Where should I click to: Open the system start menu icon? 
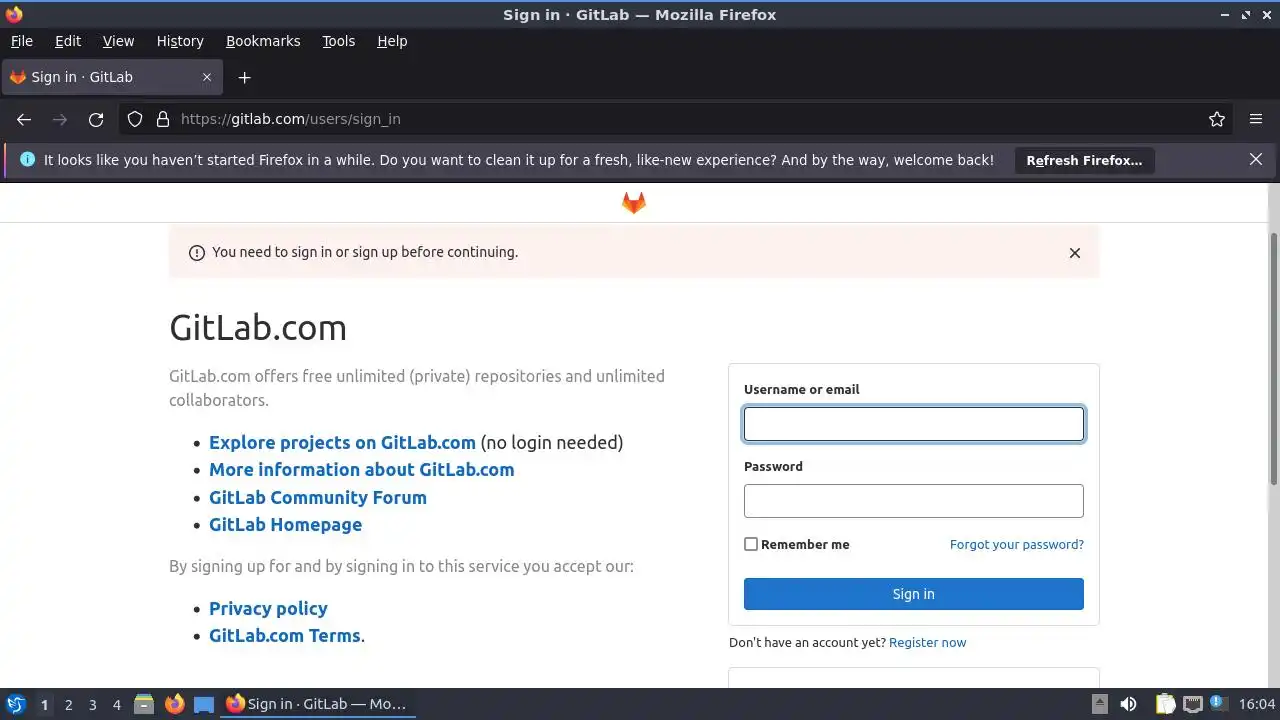pyautogui.click(x=16, y=704)
